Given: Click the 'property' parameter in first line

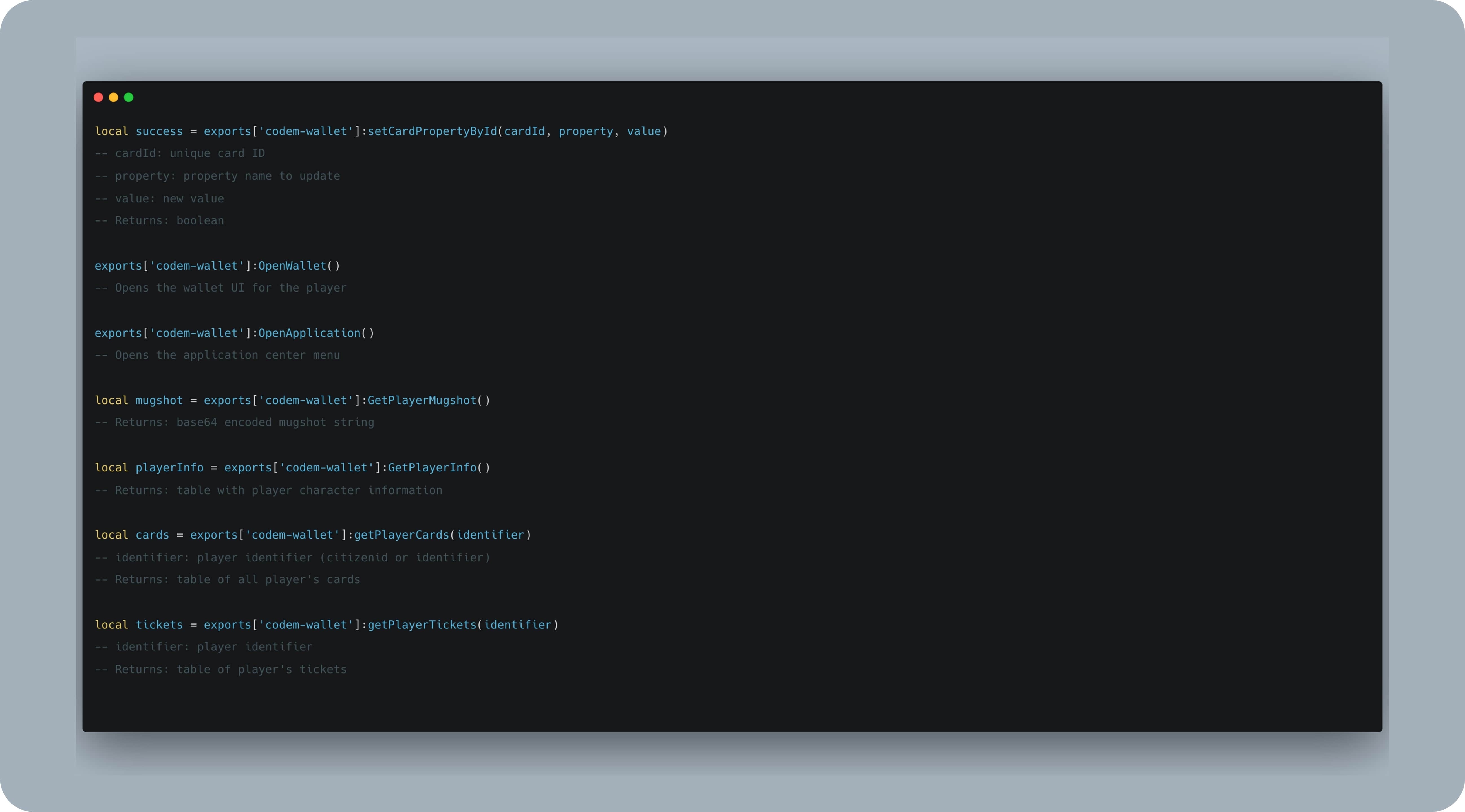Looking at the screenshot, I should (x=586, y=131).
